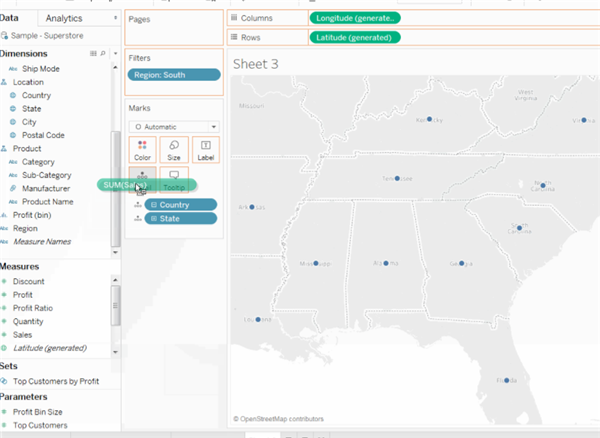Expand the Country pill in Marks
The width and height of the screenshot is (600, 438).
click(x=153, y=204)
